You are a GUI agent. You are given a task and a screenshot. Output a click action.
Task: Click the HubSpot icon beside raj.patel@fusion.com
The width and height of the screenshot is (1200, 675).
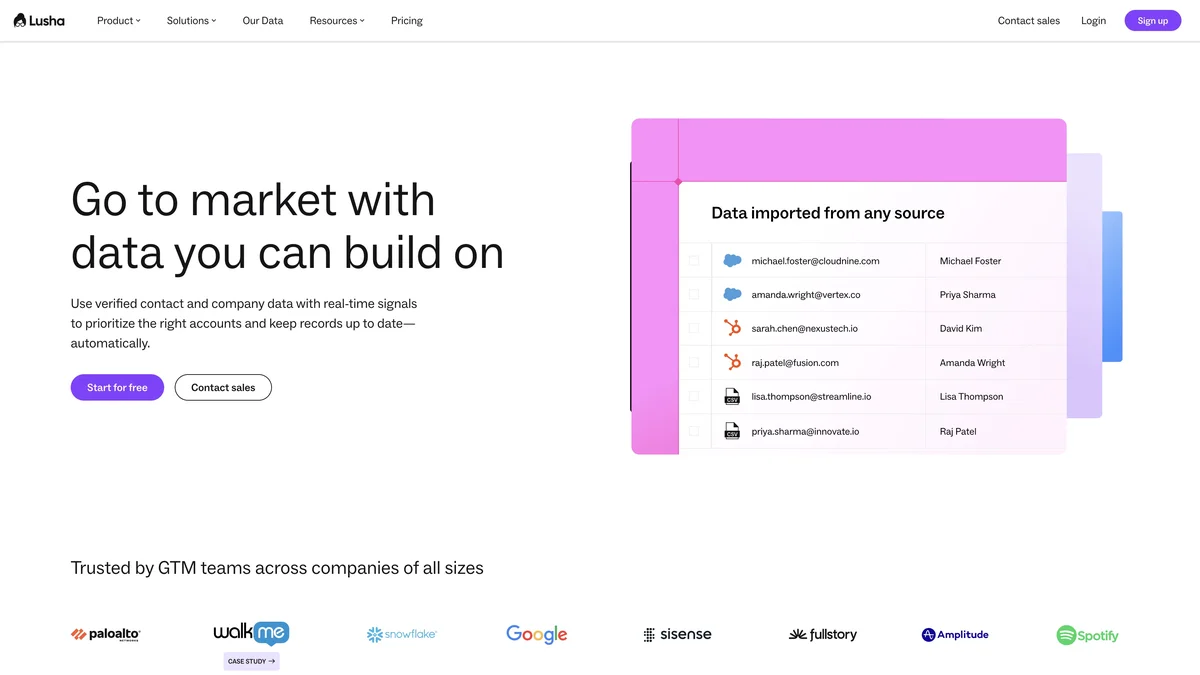click(732, 362)
